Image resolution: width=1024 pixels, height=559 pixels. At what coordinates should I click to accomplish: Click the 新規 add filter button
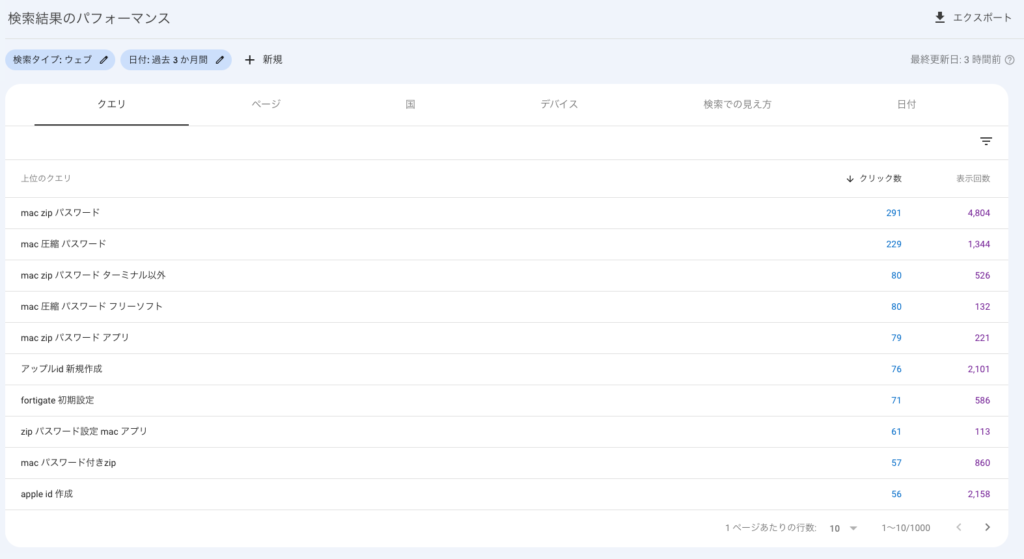pos(263,60)
